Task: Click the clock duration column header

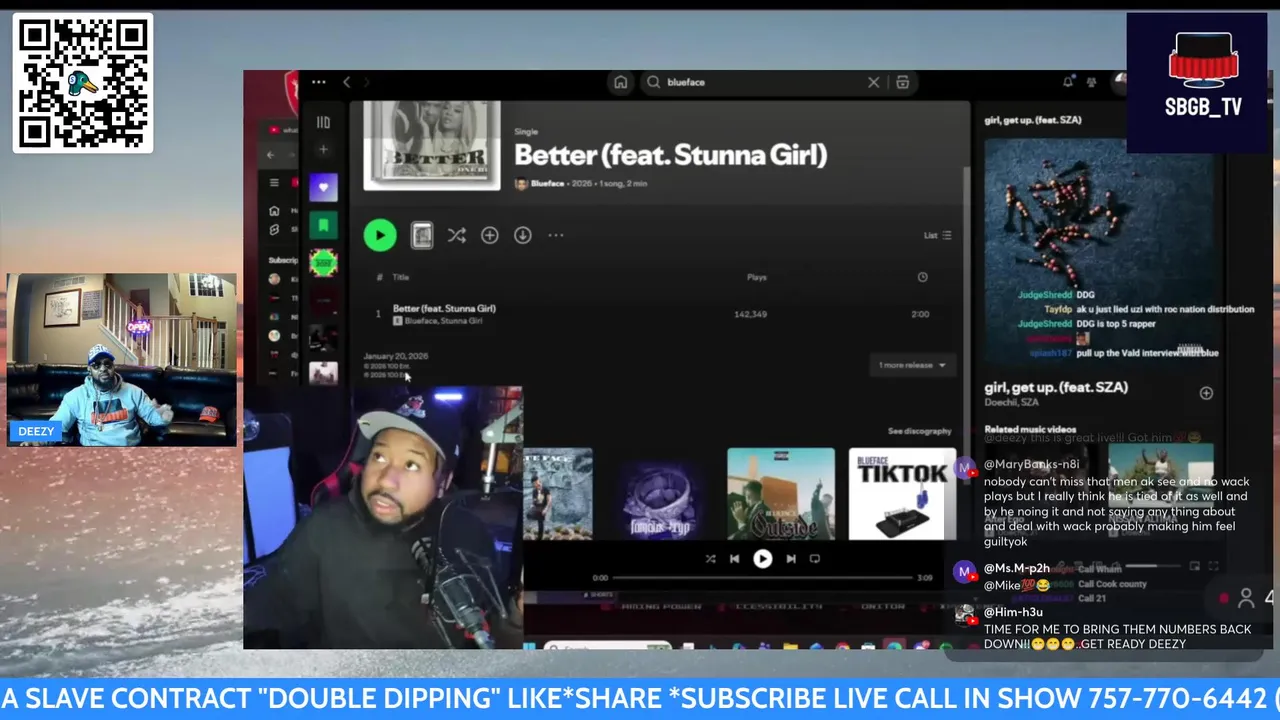Action: [922, 277]
